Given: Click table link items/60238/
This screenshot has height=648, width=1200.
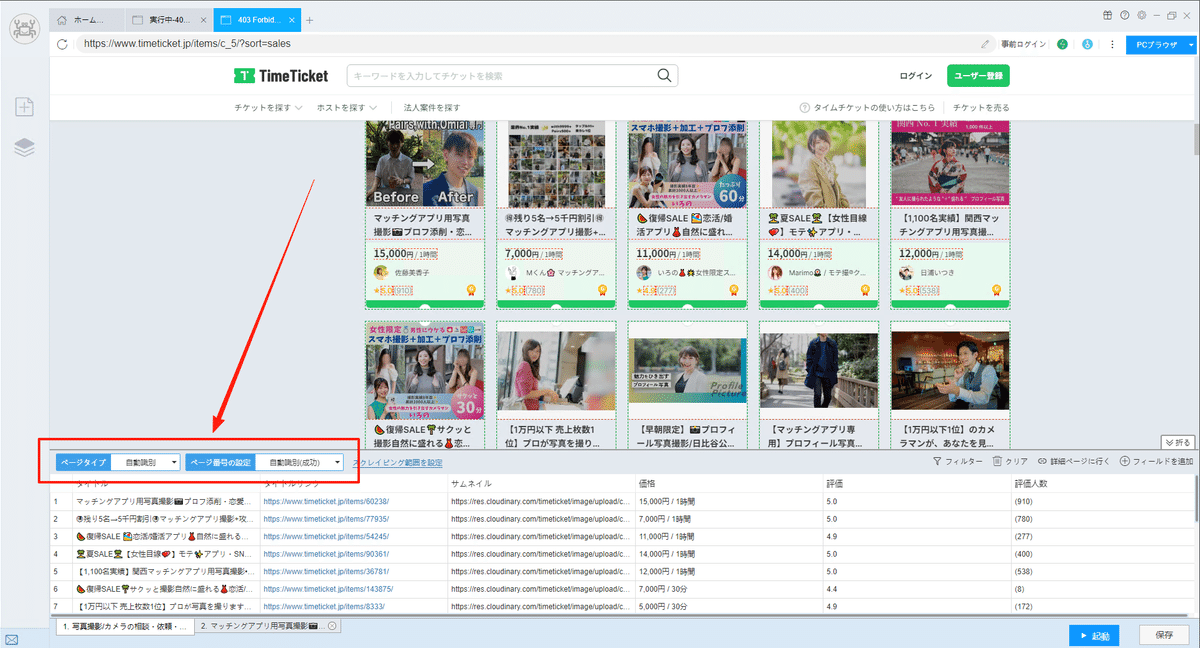Looking at the screenshot, I should pos(326,502).
